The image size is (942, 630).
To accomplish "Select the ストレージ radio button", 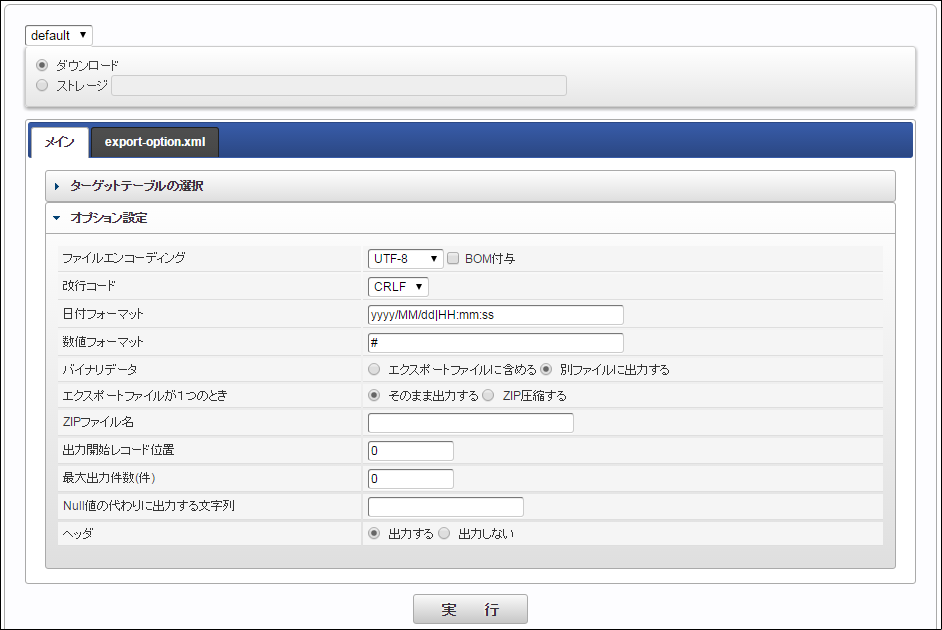I will point(42,85).
